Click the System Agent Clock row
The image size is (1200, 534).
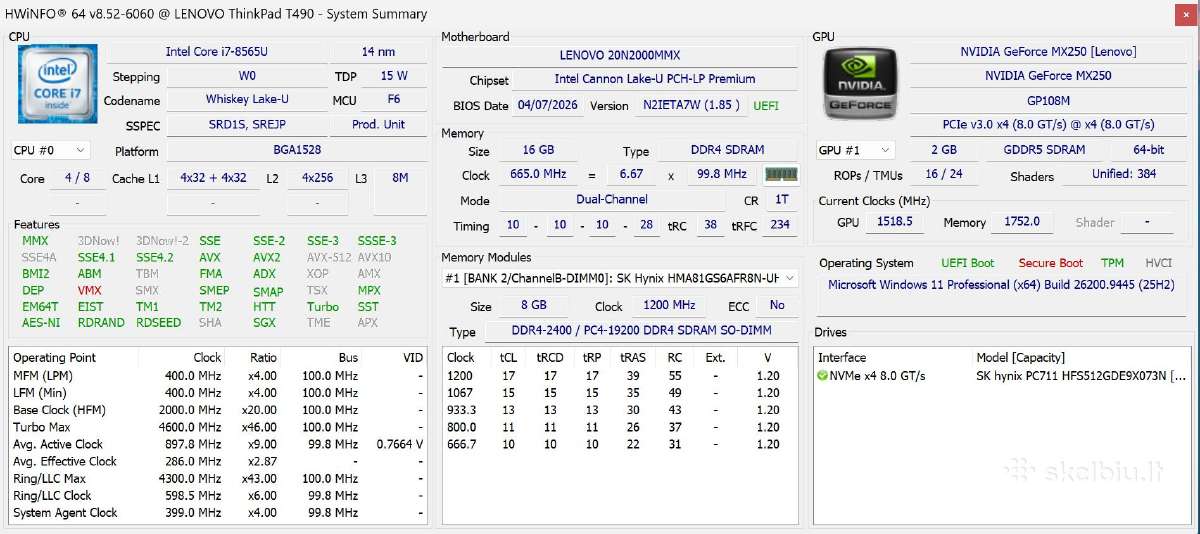tap(218, 513)
